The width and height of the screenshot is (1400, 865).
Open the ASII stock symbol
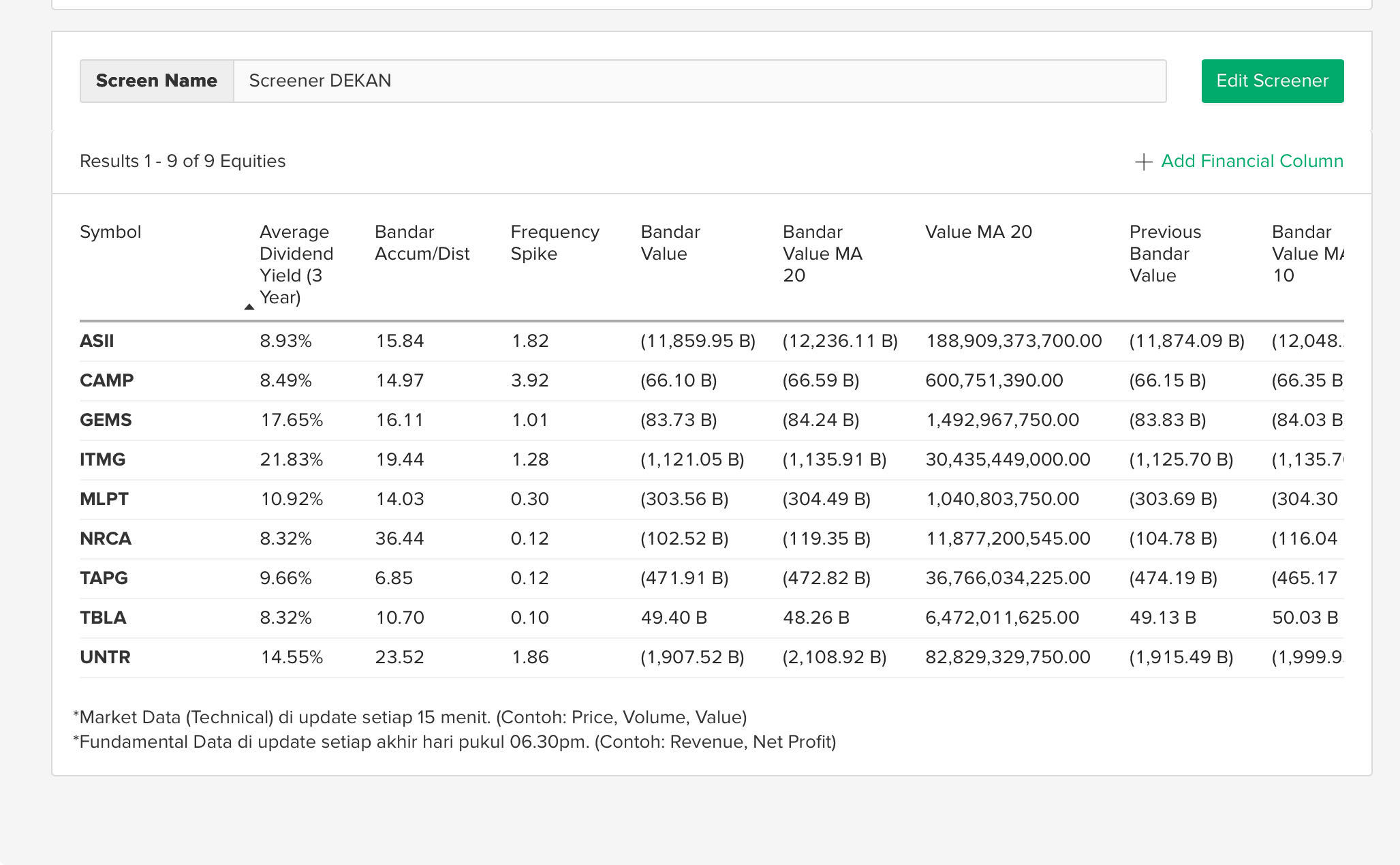97,341
